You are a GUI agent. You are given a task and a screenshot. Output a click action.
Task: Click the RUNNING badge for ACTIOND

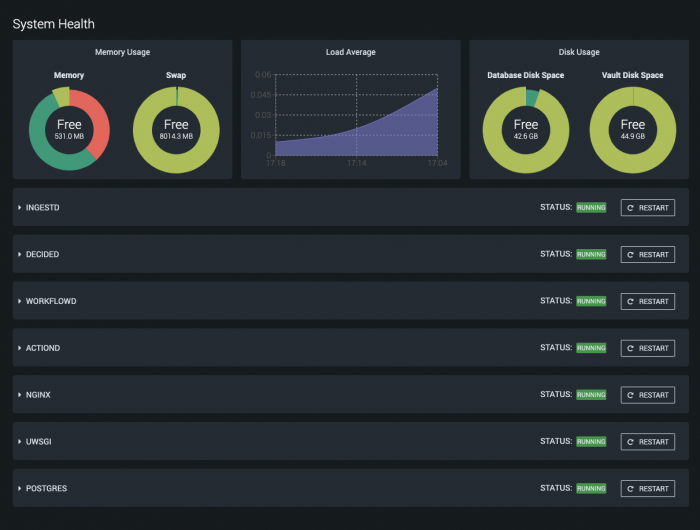(x=591, y=348)
